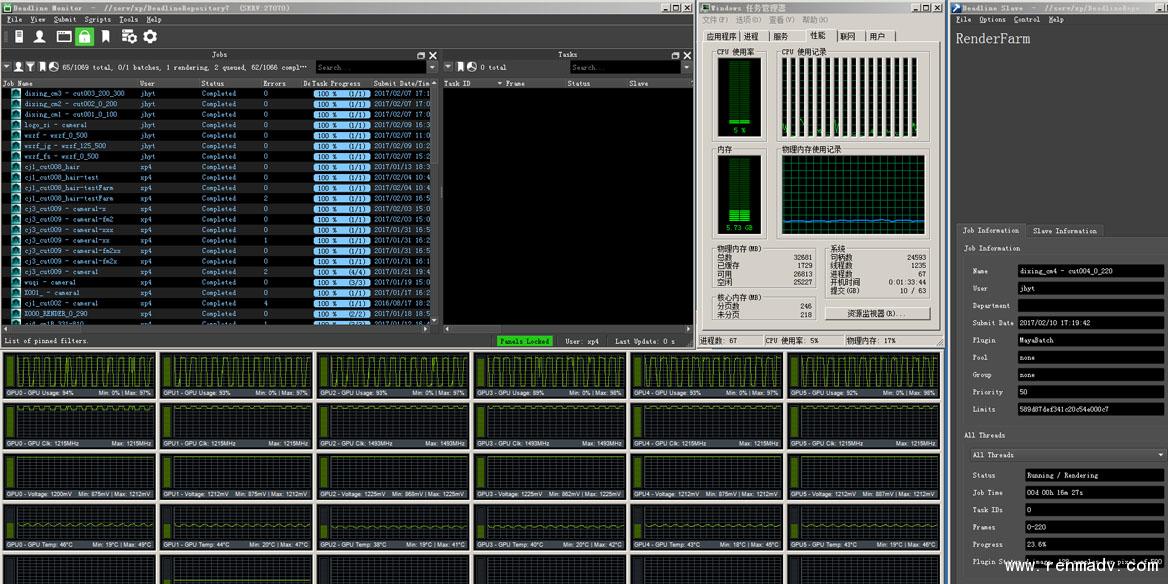The height and width of the screenshot is (584, 1168).
Task: Click progress bar of dixing_cm3 job
Action: [x=340, y=93]
